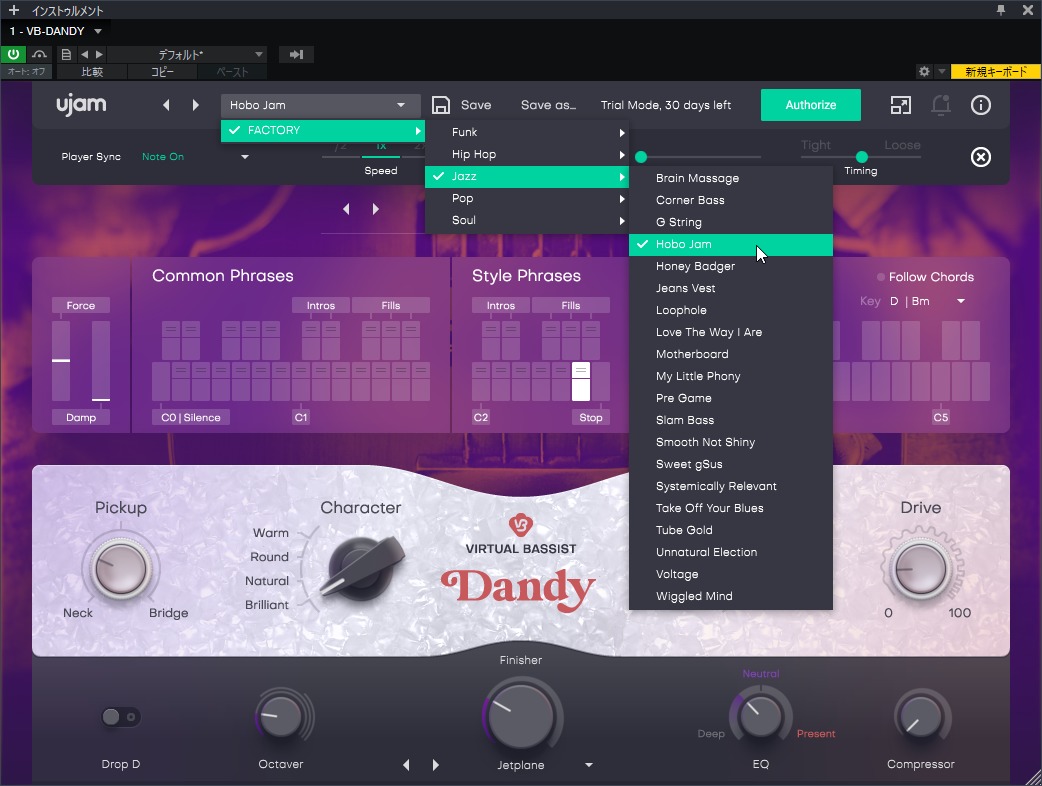Toggle the plugin power button
This screenshot has height=786, width=1042.
pyautogui.click(x=13, y=54)
